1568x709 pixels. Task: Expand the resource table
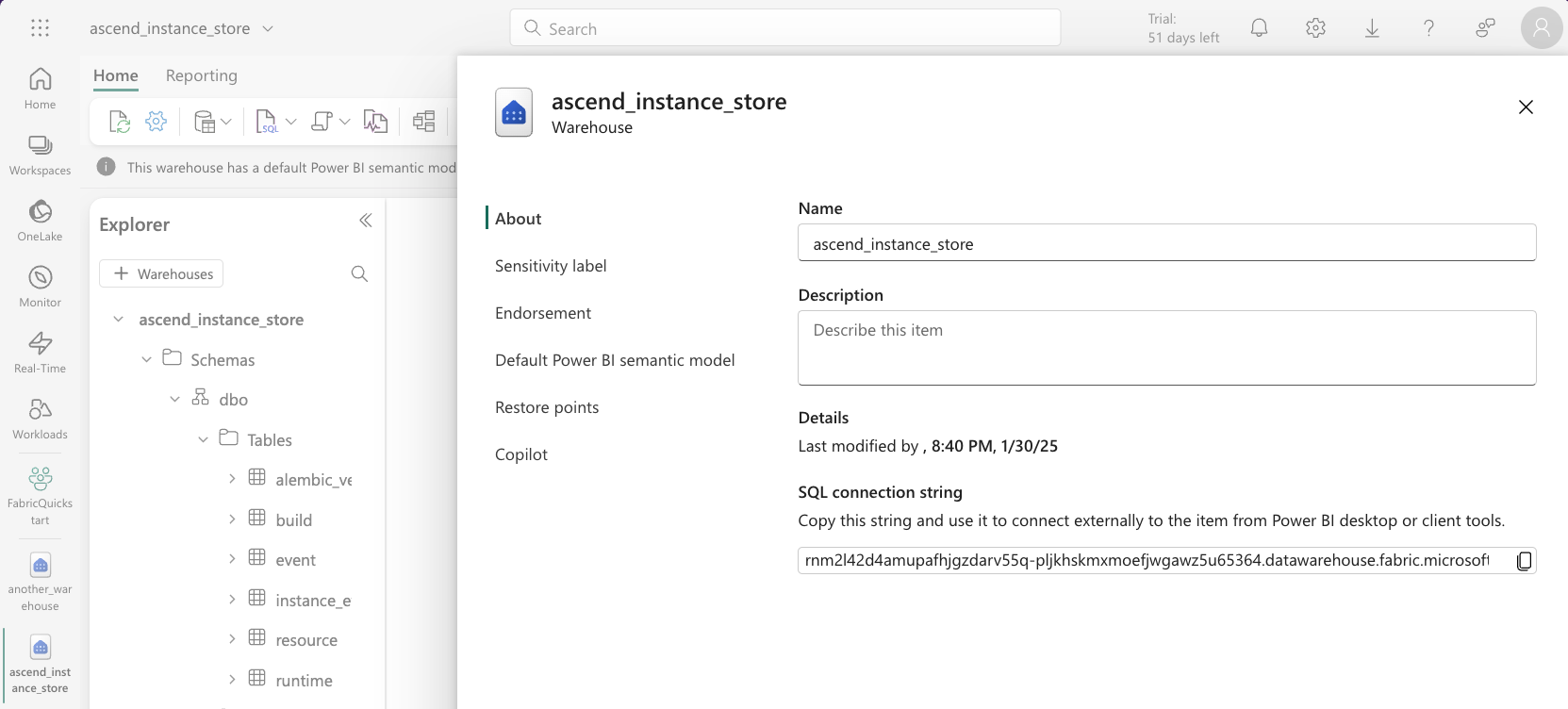tap(232, 639)
